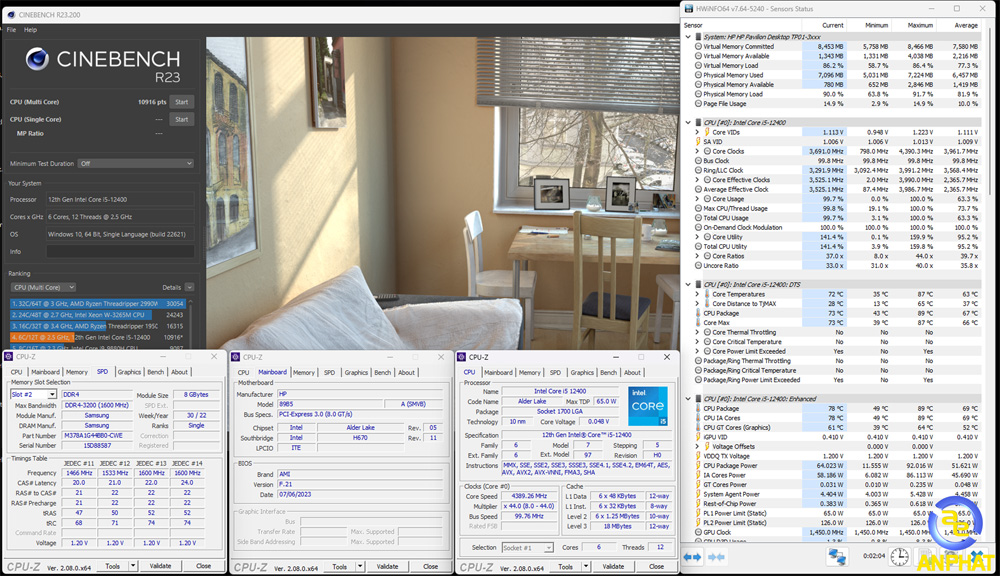This screenshot has height=576, width=1000.
Task: Open Selection Socket #1 dropdown in CPU-Z
Action: (x=527, y=547)
